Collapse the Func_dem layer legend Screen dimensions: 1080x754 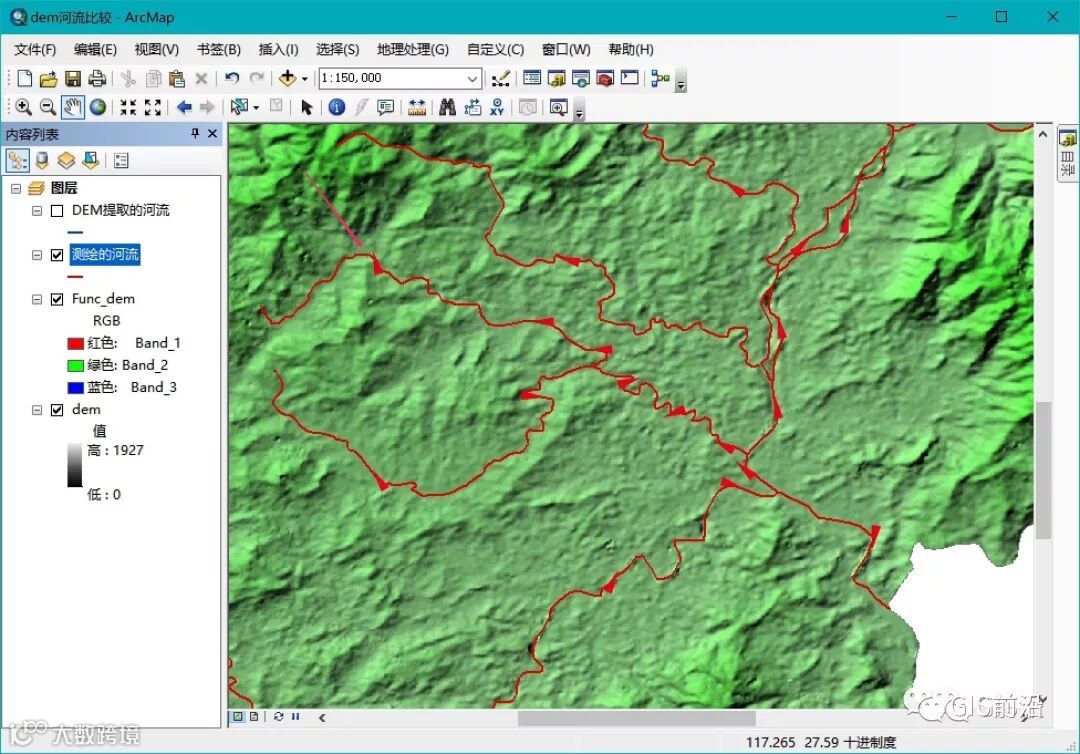pos(37,300)
